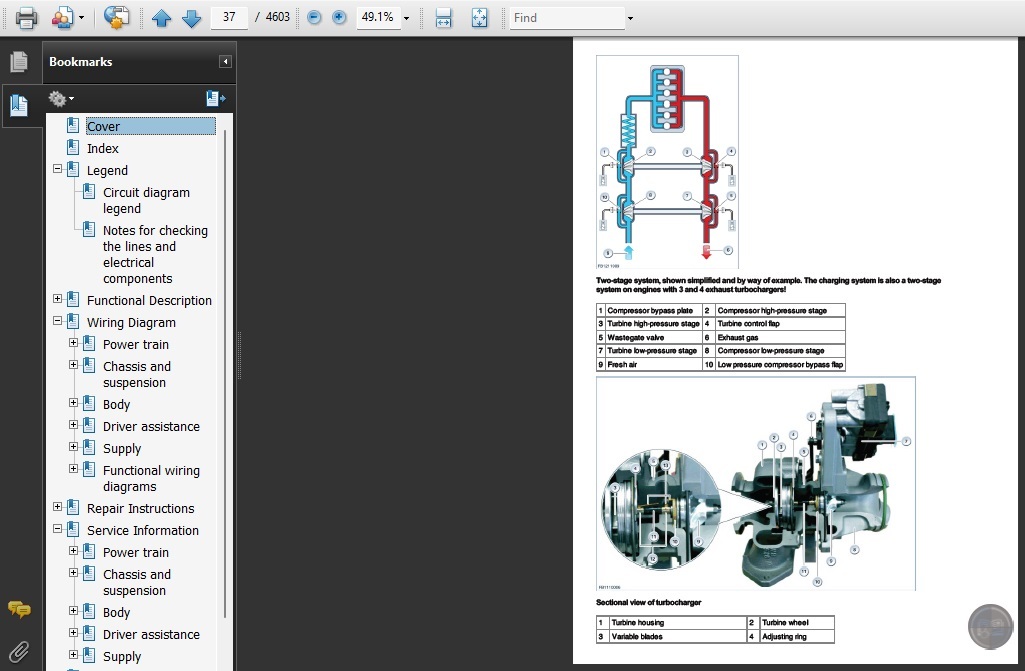The width and height of the screenshot is (1025, 671).
Task: Click the two-stage system diagram image
Action: (667, 162)
